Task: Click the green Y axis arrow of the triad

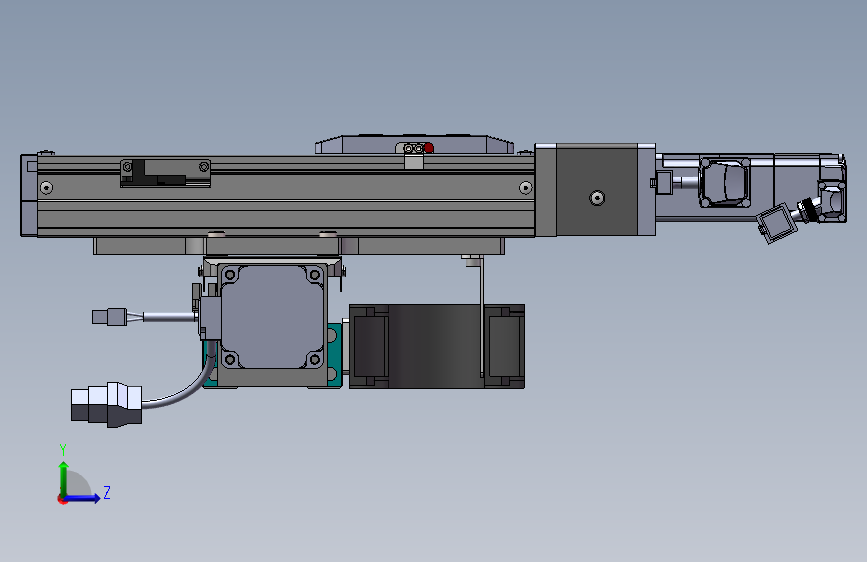Action: 64,480
